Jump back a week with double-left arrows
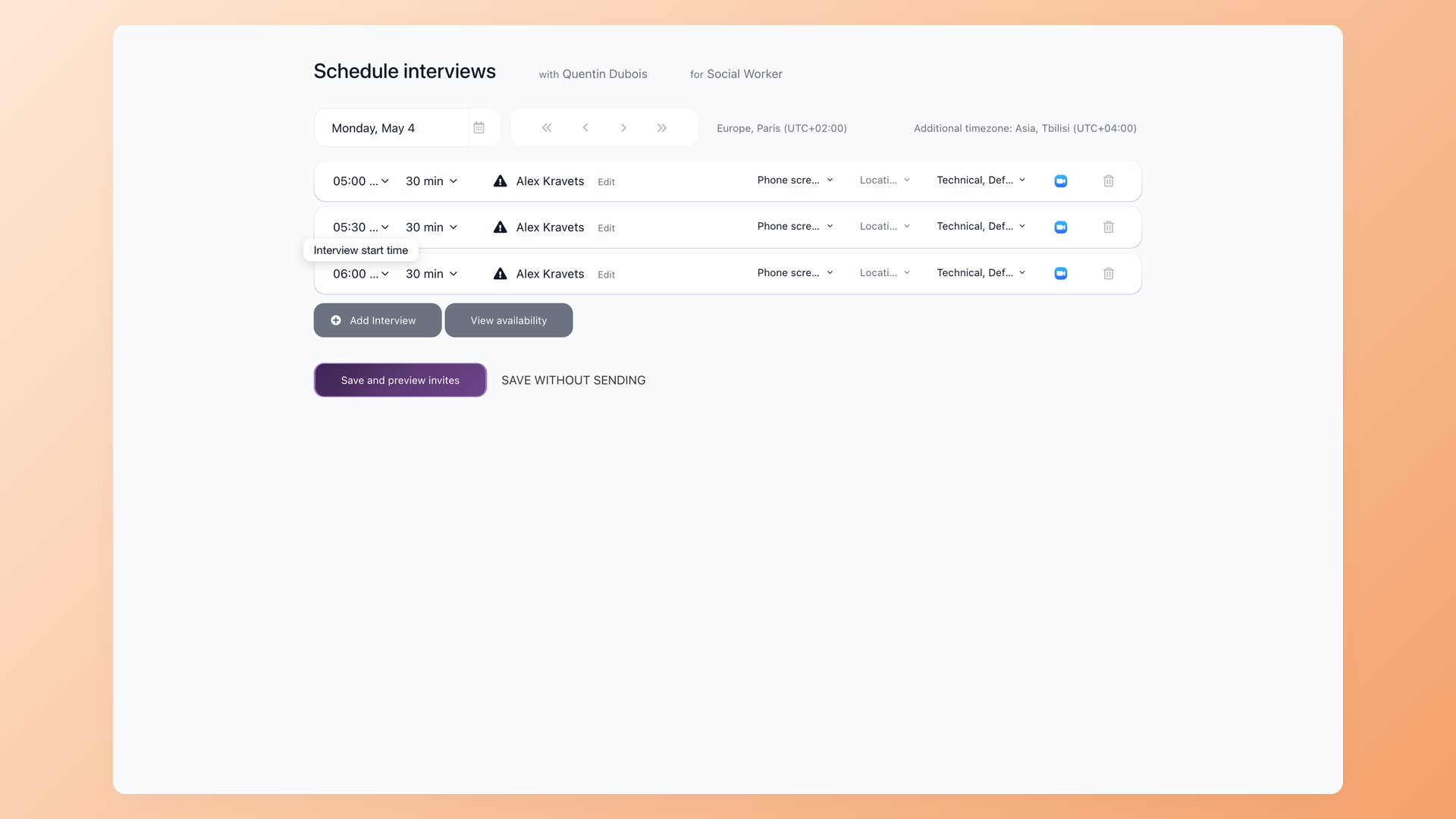This screenshot has height=819, width=1456. click(547, 127)
